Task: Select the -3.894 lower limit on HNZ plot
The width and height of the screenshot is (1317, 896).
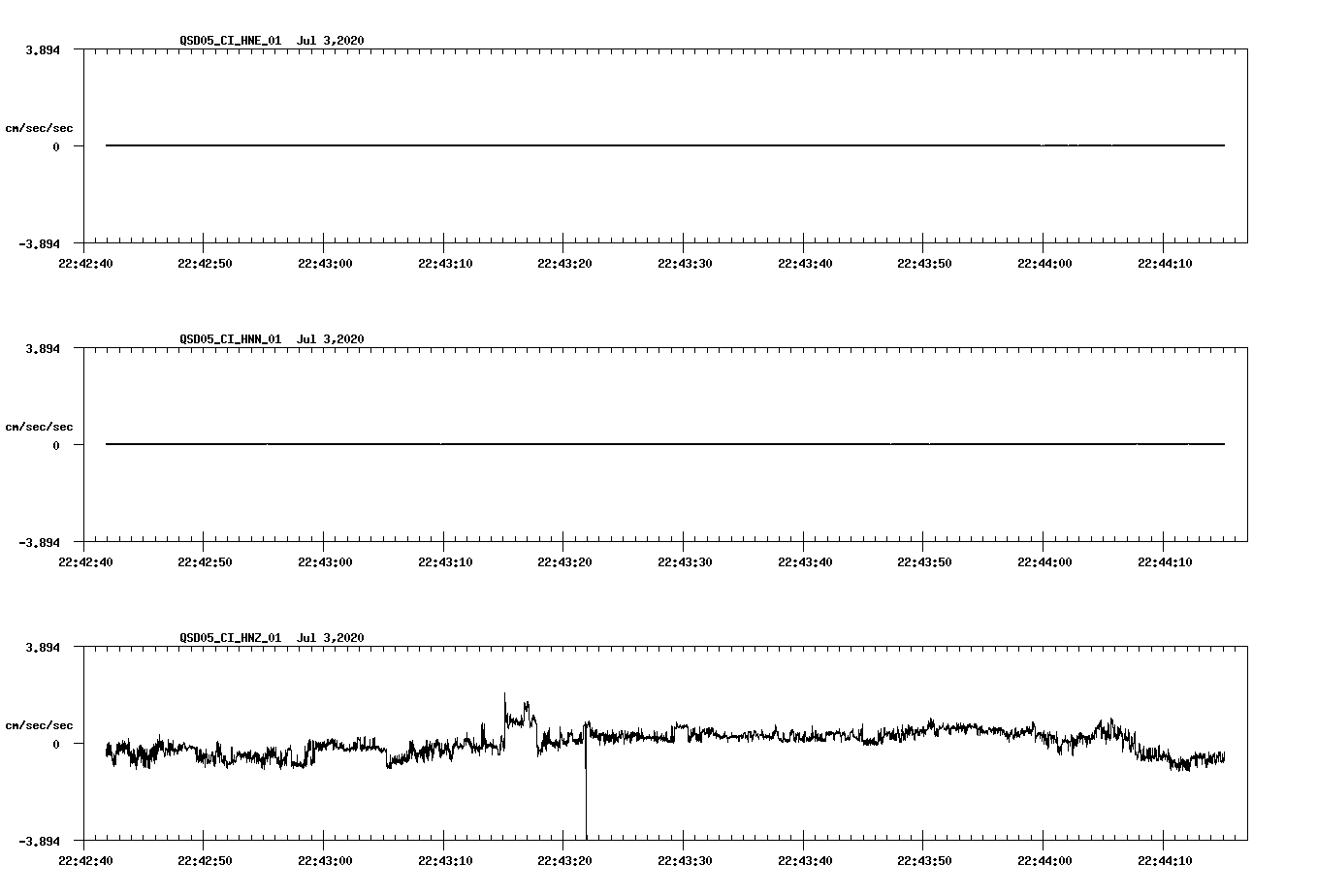Action: 39,842
